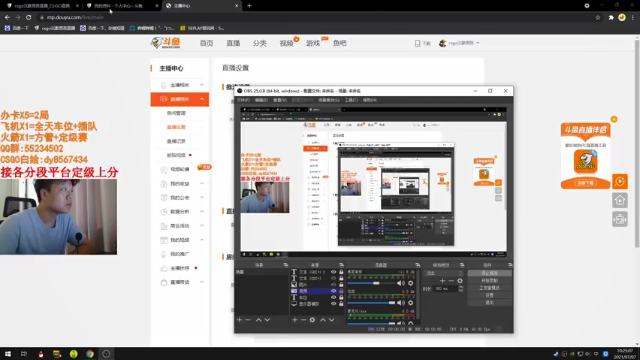Open settings gear of the first mixer channel

(x=411, y=283)
